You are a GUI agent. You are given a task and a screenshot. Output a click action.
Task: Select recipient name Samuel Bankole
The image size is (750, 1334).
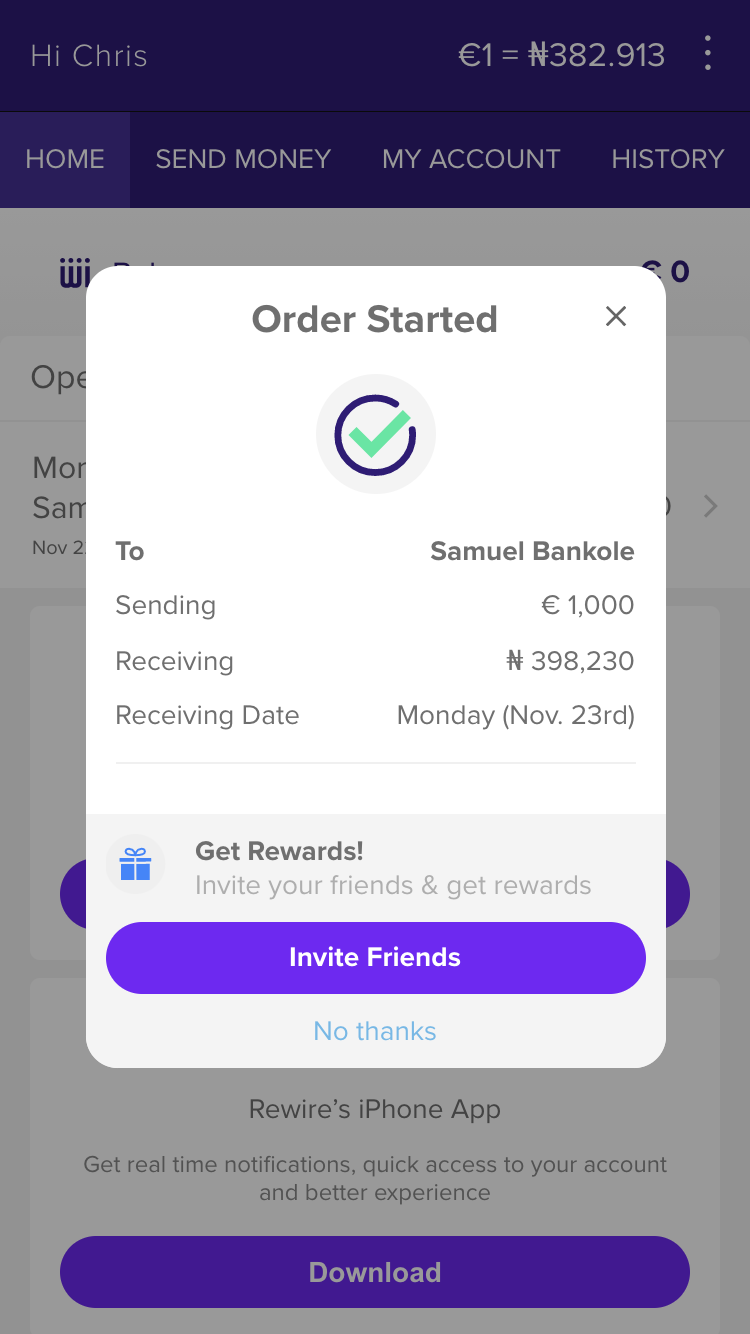[x=532, y=551]
